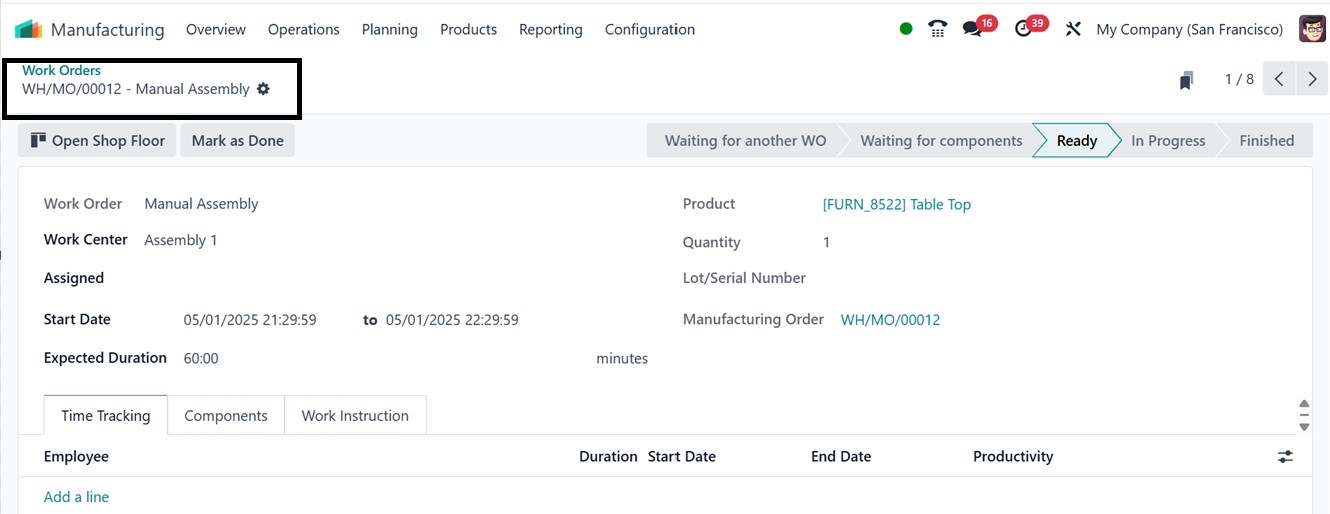Image resolution: width=1330 pixels, height=514 pixels.
Task: Go to the previous record arrow
Action: 1280,79
